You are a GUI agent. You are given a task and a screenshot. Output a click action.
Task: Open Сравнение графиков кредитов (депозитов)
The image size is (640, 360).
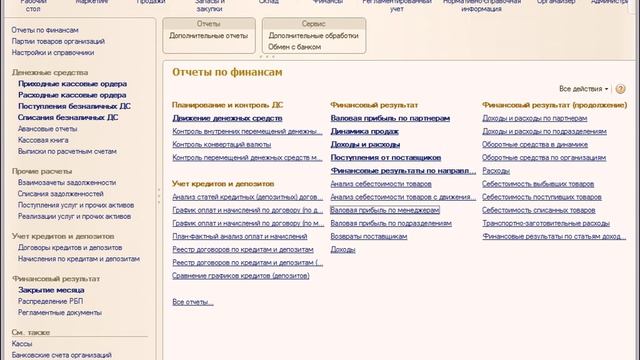(240, 276)
